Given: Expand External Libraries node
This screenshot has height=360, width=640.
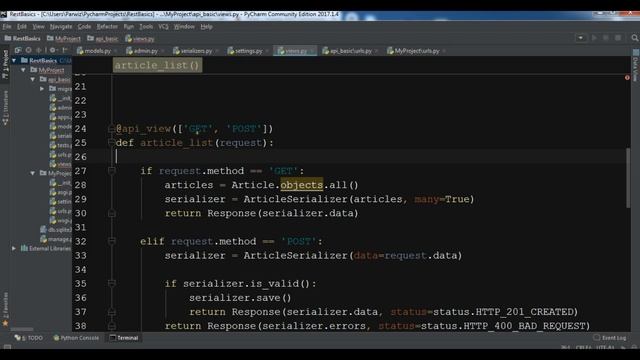Looking at the screenshot, I should (x=14, y=248).
